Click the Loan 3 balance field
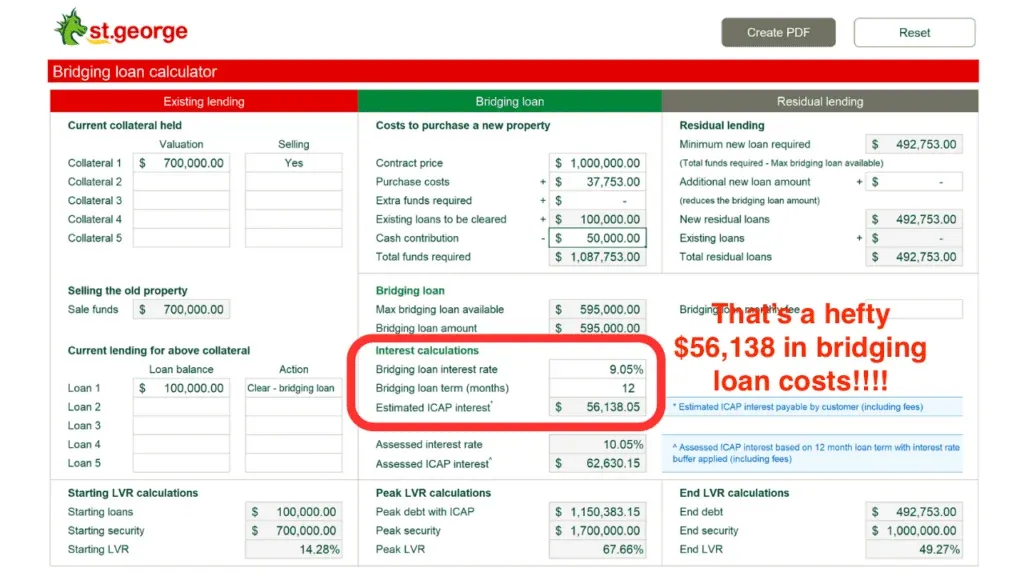Viewport: 1024px width, 576px height. 182,425
